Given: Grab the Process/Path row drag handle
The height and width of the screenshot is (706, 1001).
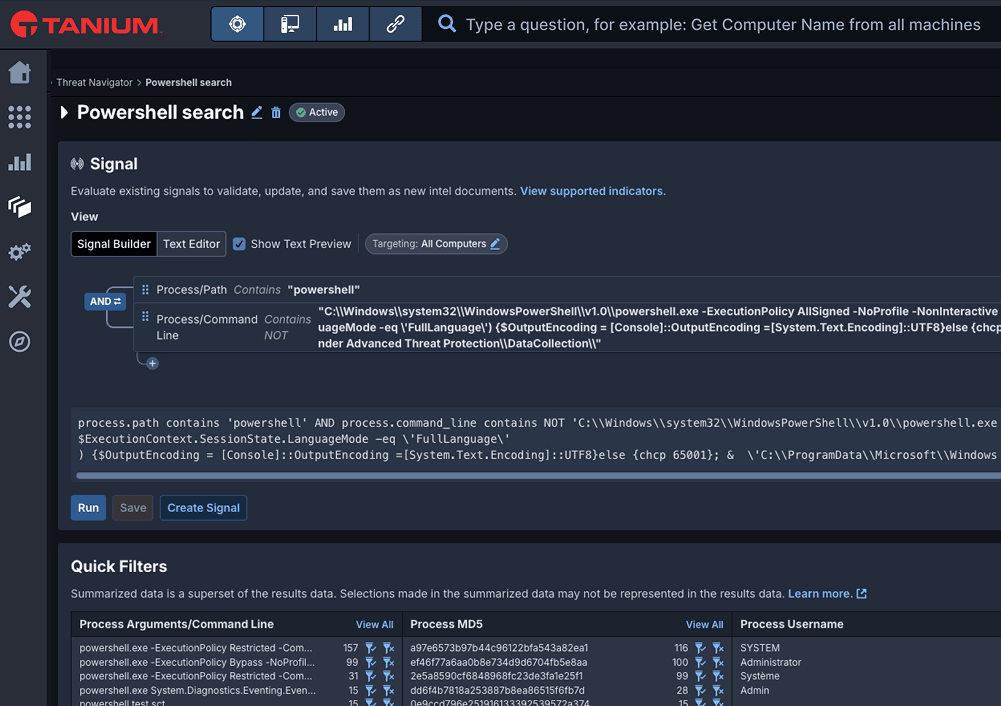Looking at the screenshot, I should click(145, 290).
